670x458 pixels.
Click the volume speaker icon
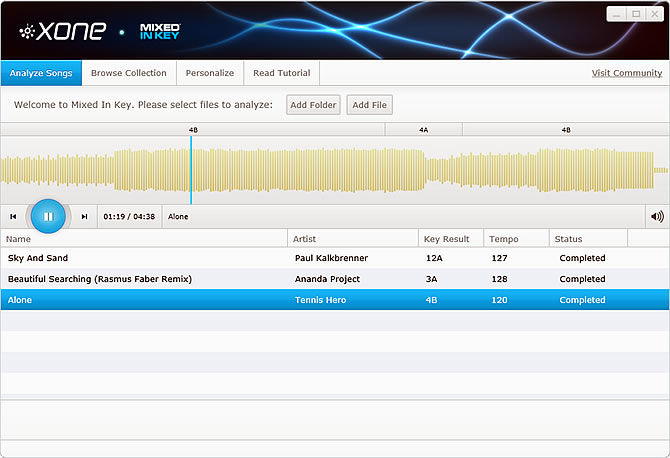click(x=657, y=217)
